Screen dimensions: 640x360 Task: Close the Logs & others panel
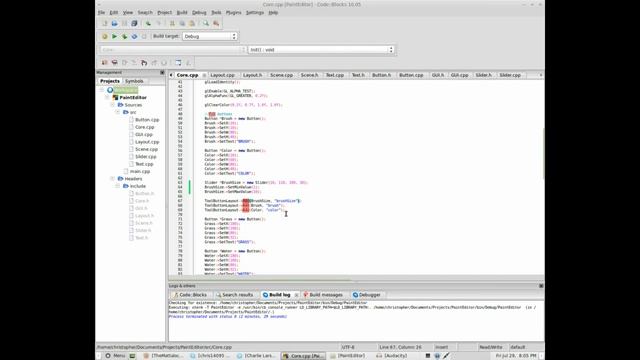[541, 286]
